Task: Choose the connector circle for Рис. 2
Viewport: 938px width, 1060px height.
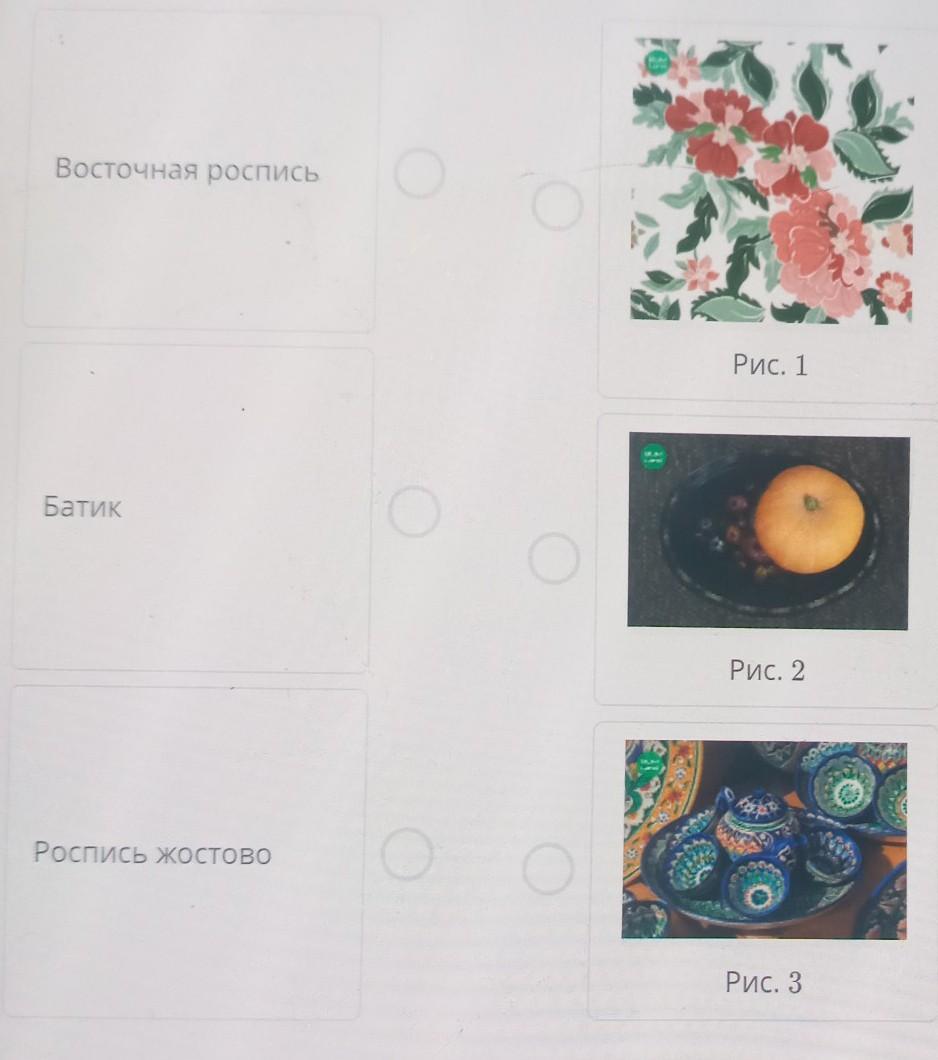Action: pos(553,558)
